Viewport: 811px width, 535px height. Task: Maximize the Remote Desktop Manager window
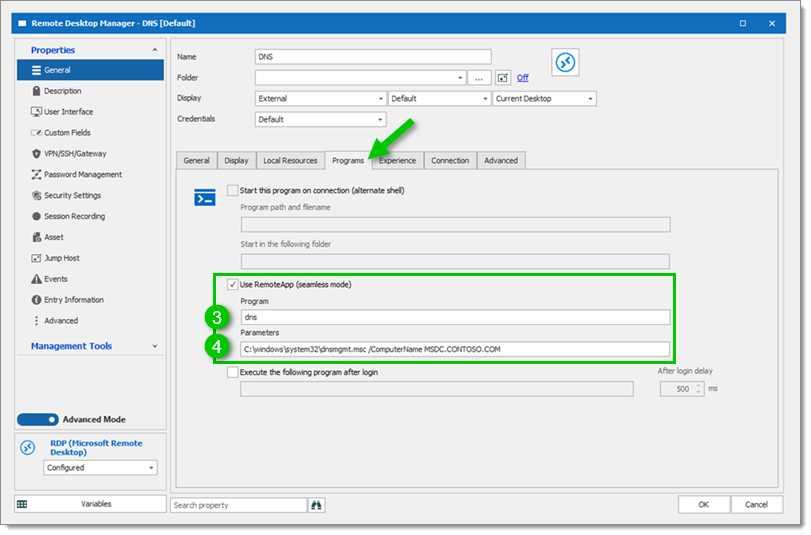[x=743, y=23]
